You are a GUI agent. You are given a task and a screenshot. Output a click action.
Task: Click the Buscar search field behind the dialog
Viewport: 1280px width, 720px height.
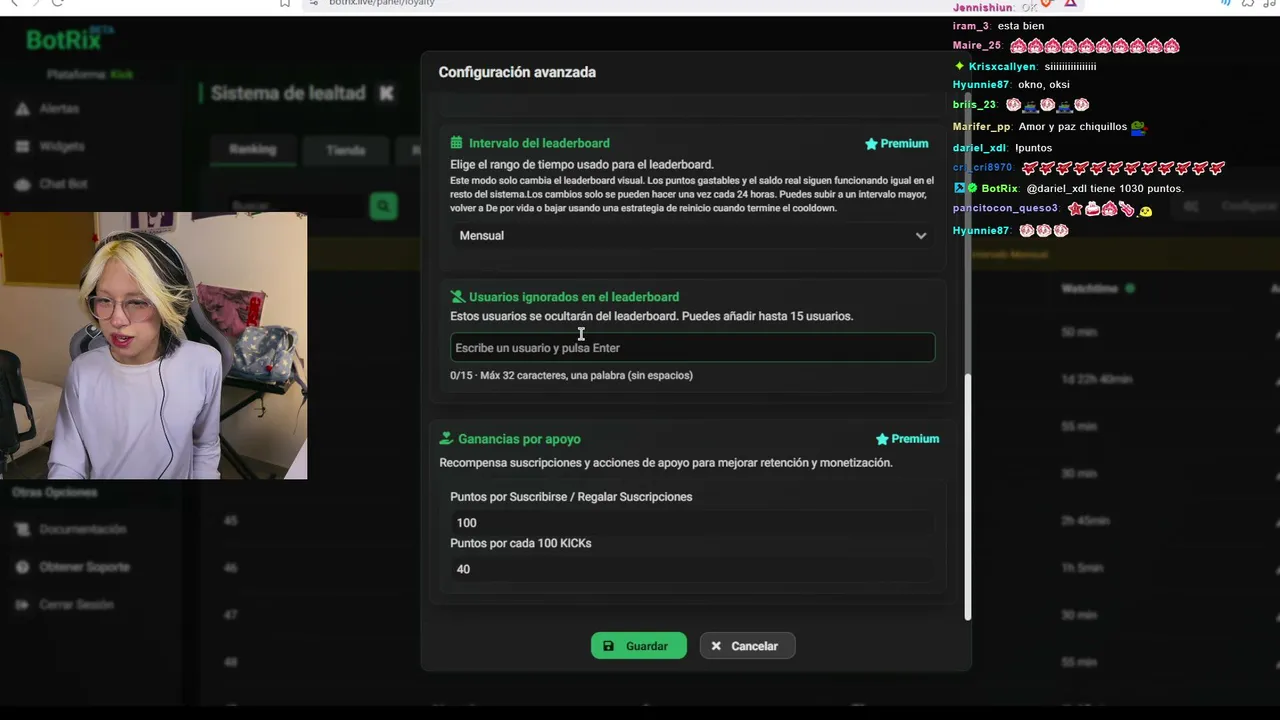(295, 206)
